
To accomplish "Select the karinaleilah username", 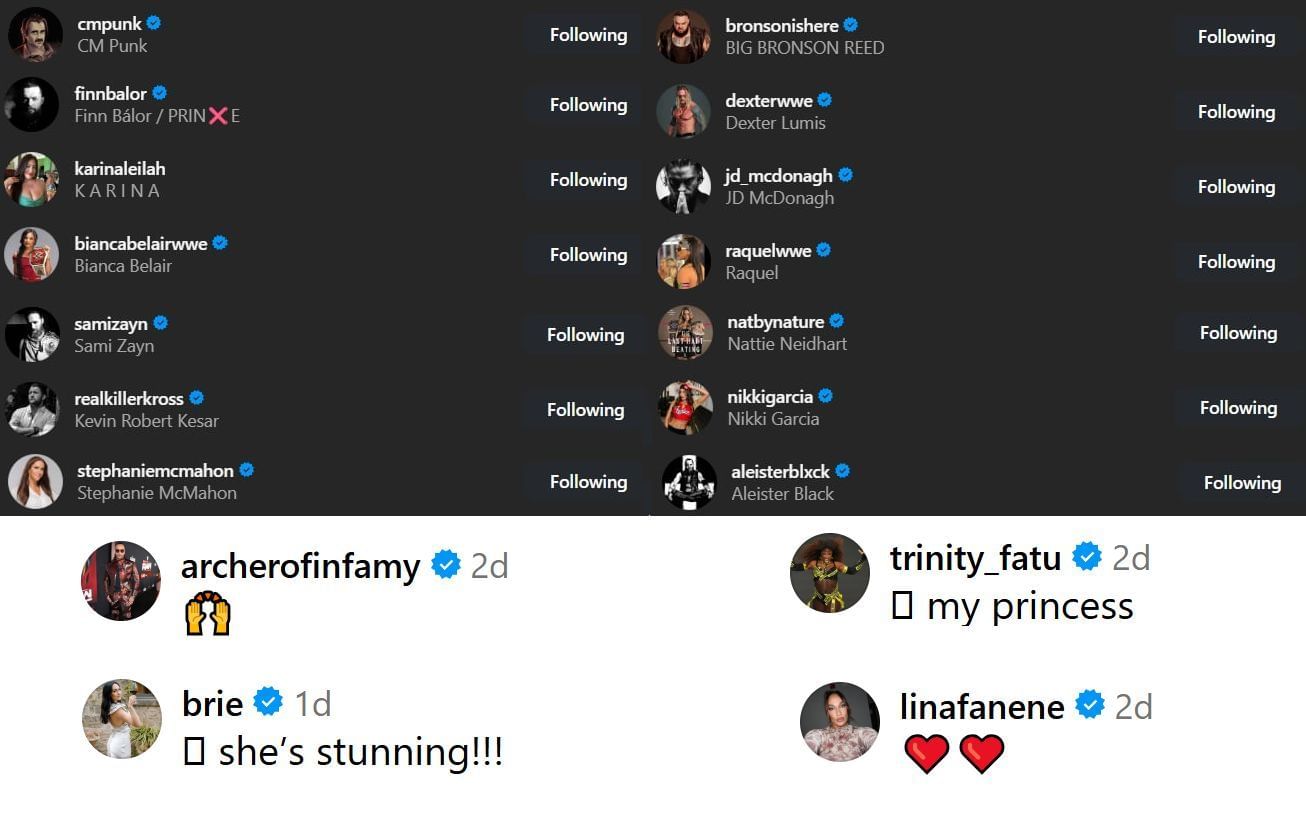I will coord(120,169).
